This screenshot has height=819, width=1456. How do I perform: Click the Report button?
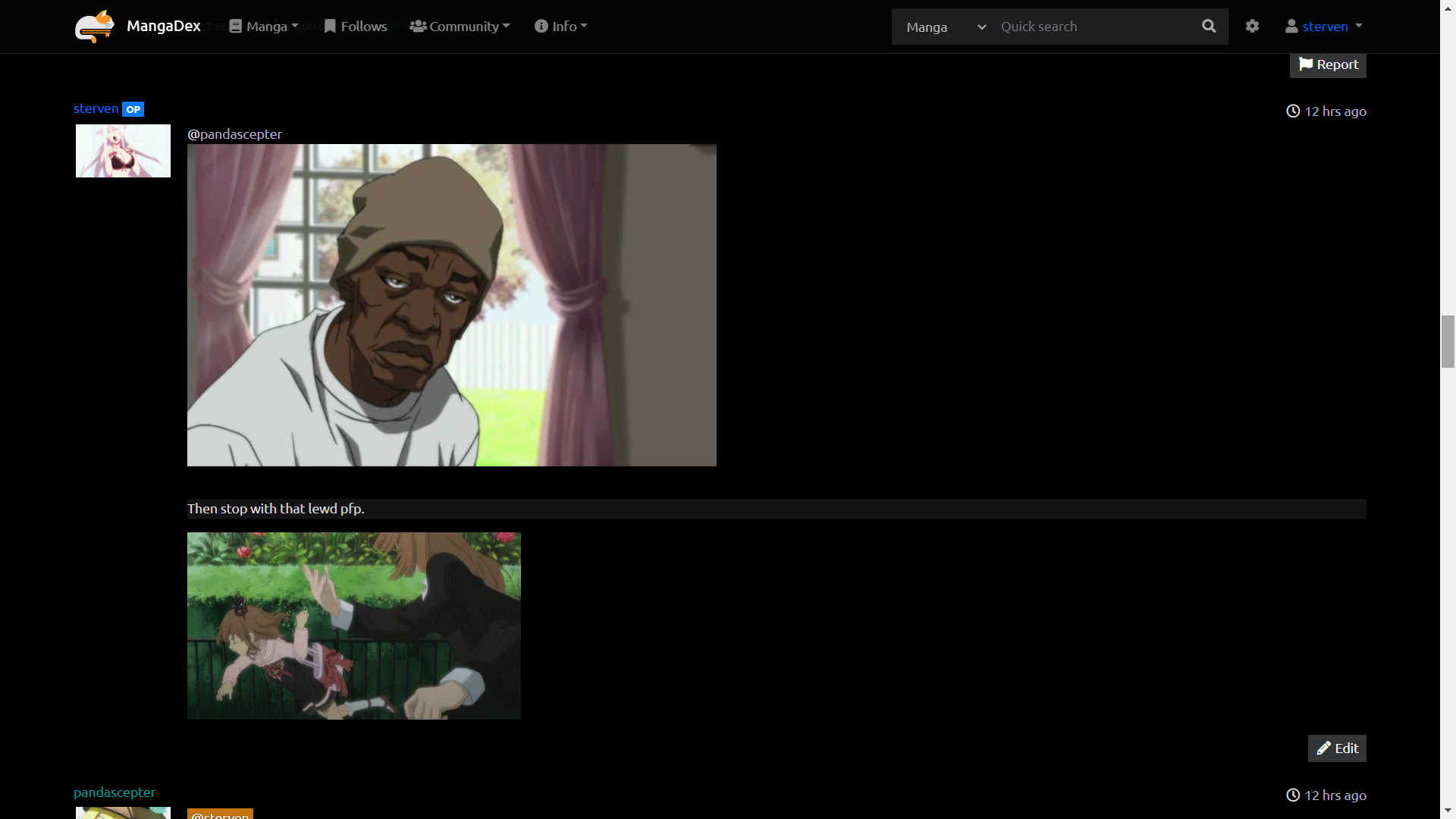(x=1328, y=64)
